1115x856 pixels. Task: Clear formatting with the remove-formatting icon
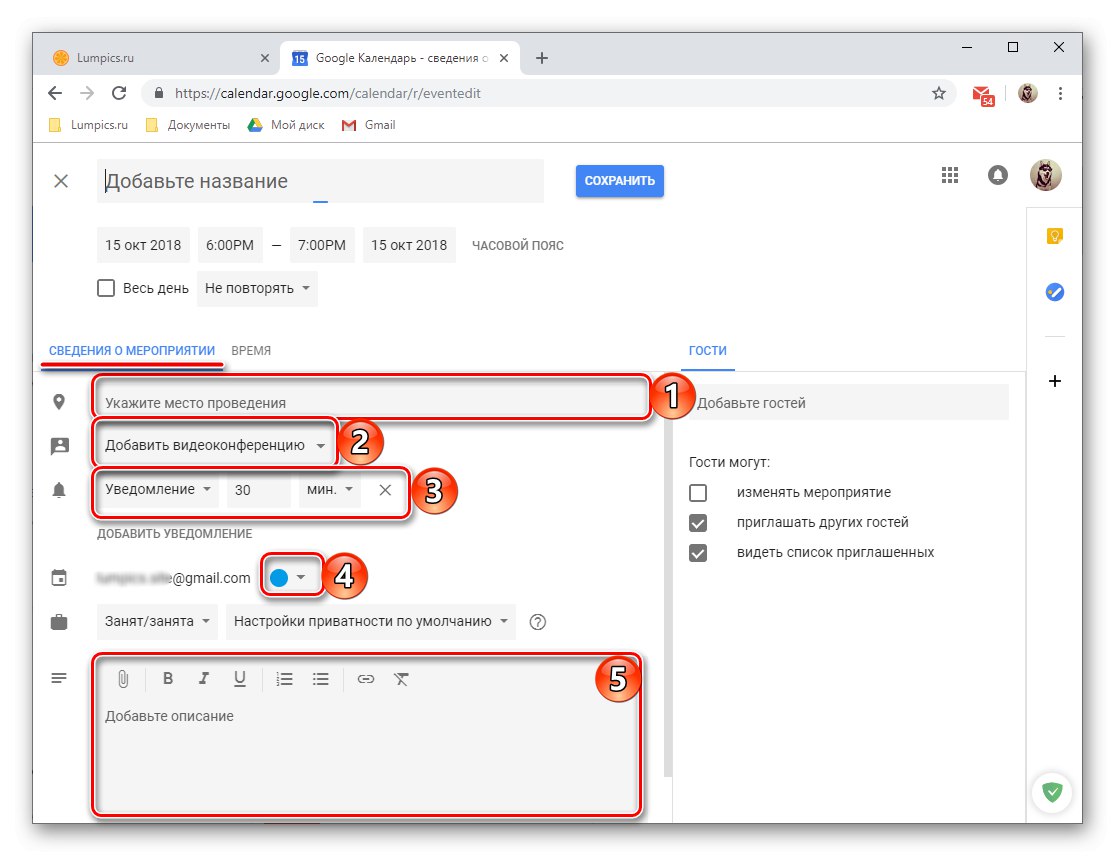pos(402,679)
